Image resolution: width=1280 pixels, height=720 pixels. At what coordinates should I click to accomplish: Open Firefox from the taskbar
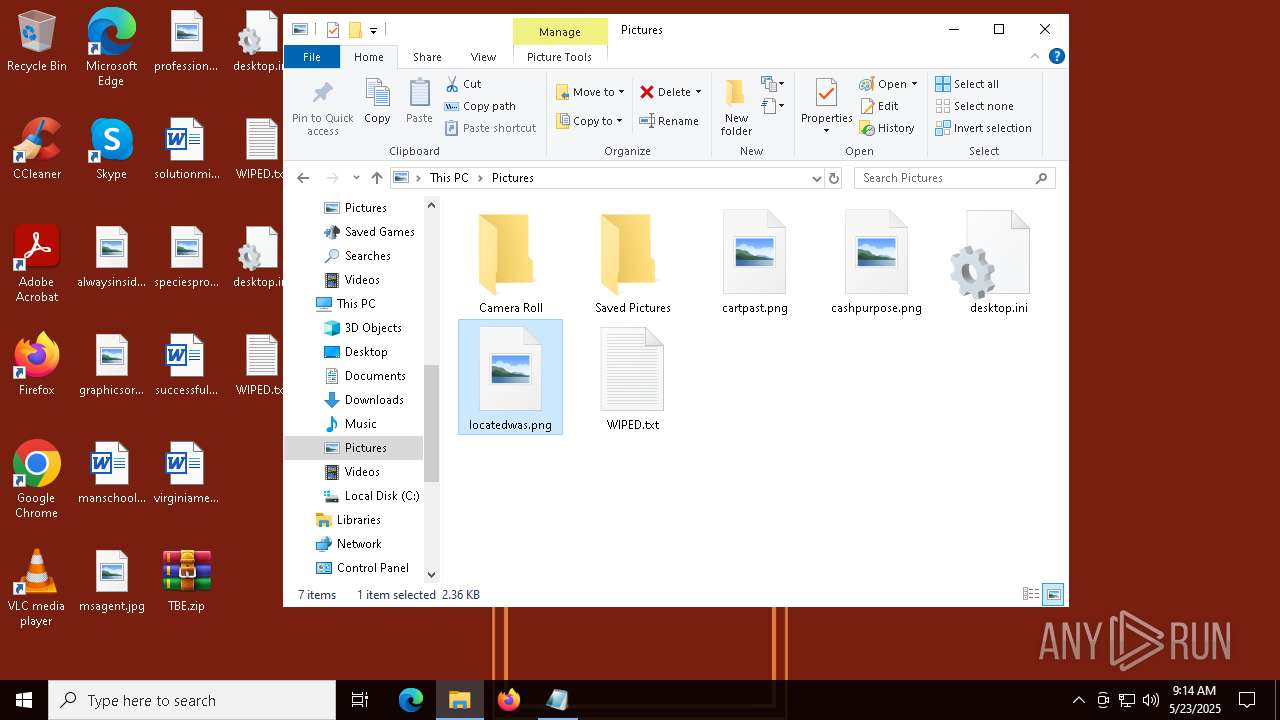pos(509,700)
